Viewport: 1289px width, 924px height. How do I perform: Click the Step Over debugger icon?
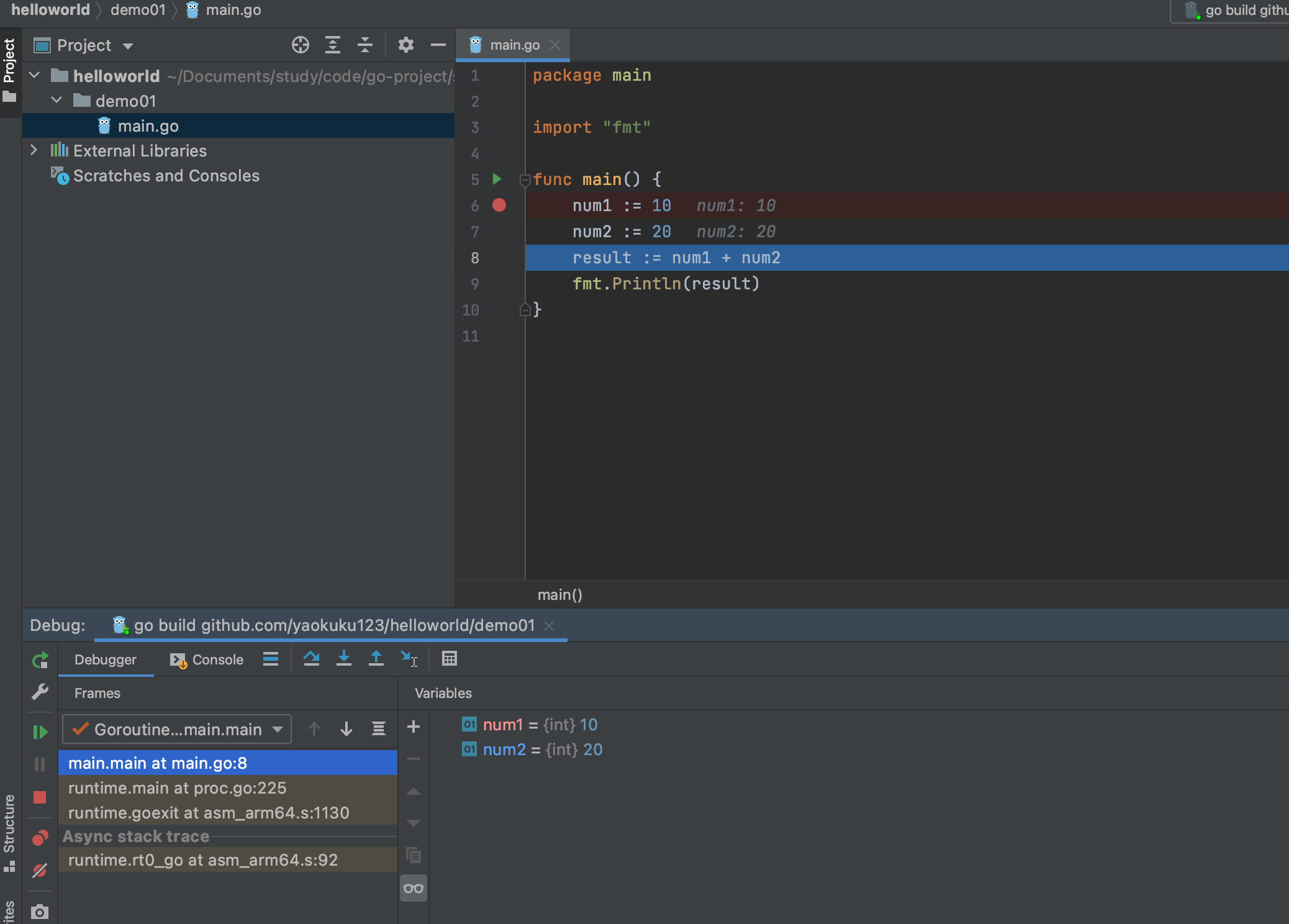coord(311,658)
